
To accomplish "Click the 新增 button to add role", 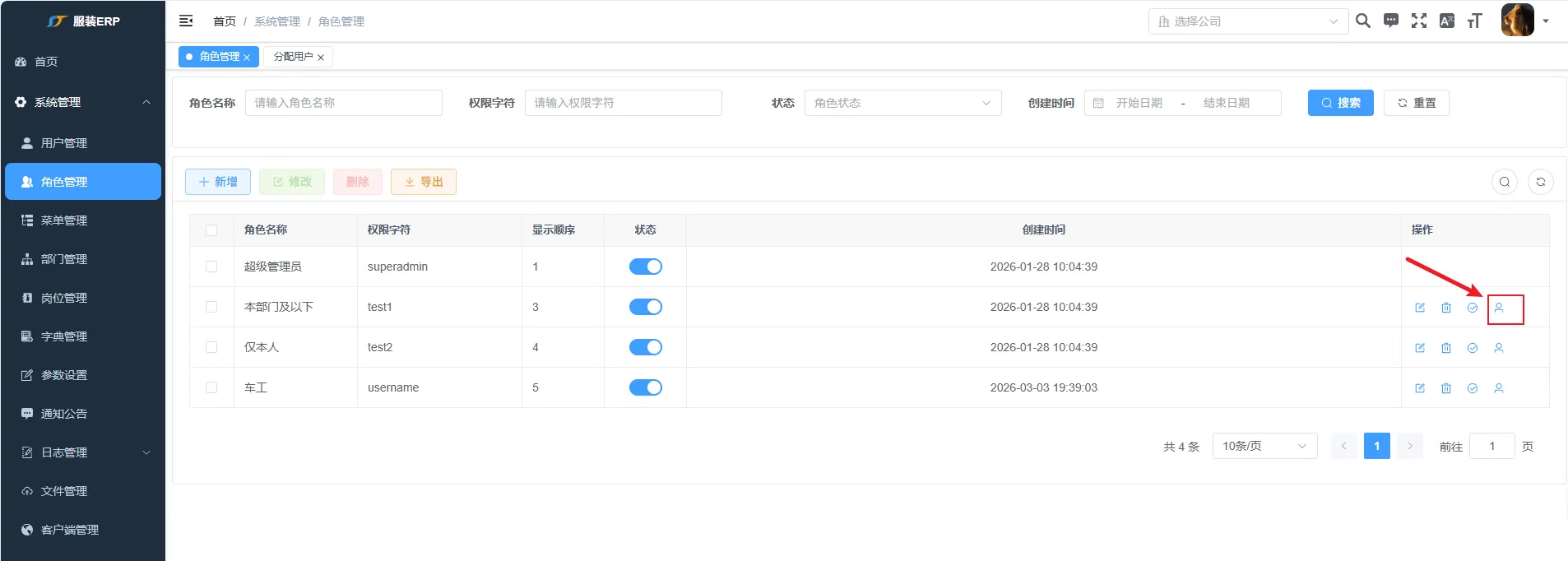I will coord(218,182).
